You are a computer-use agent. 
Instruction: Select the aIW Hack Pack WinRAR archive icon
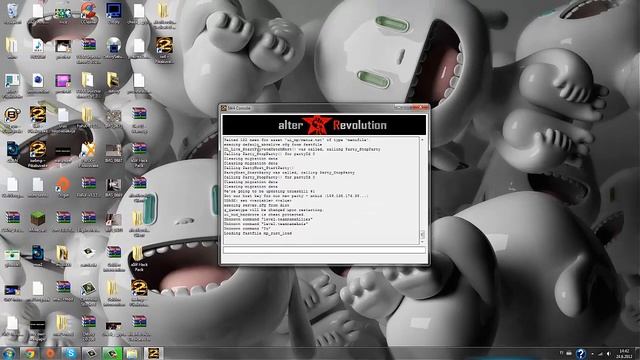tap(139, 149)
